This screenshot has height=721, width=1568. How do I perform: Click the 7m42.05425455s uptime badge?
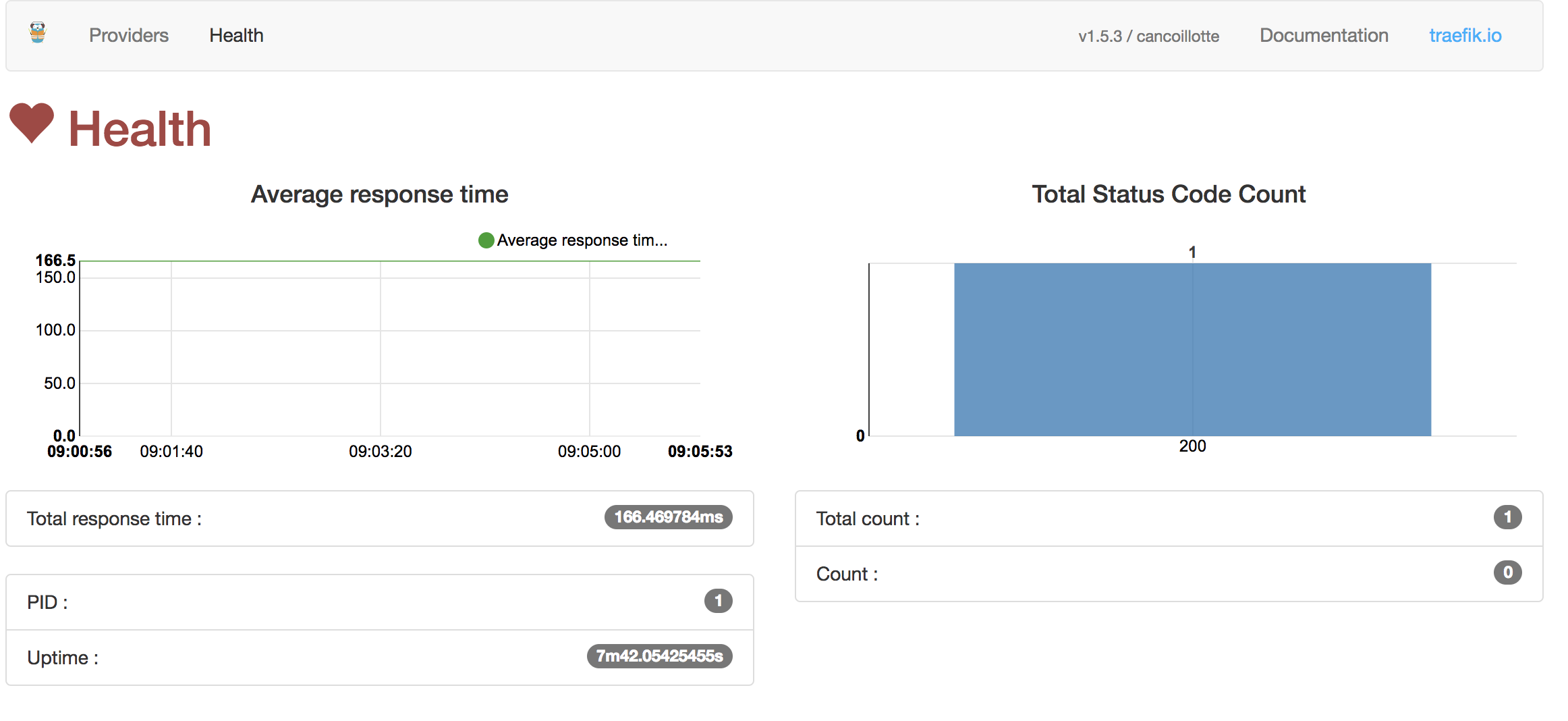point(659,656)
